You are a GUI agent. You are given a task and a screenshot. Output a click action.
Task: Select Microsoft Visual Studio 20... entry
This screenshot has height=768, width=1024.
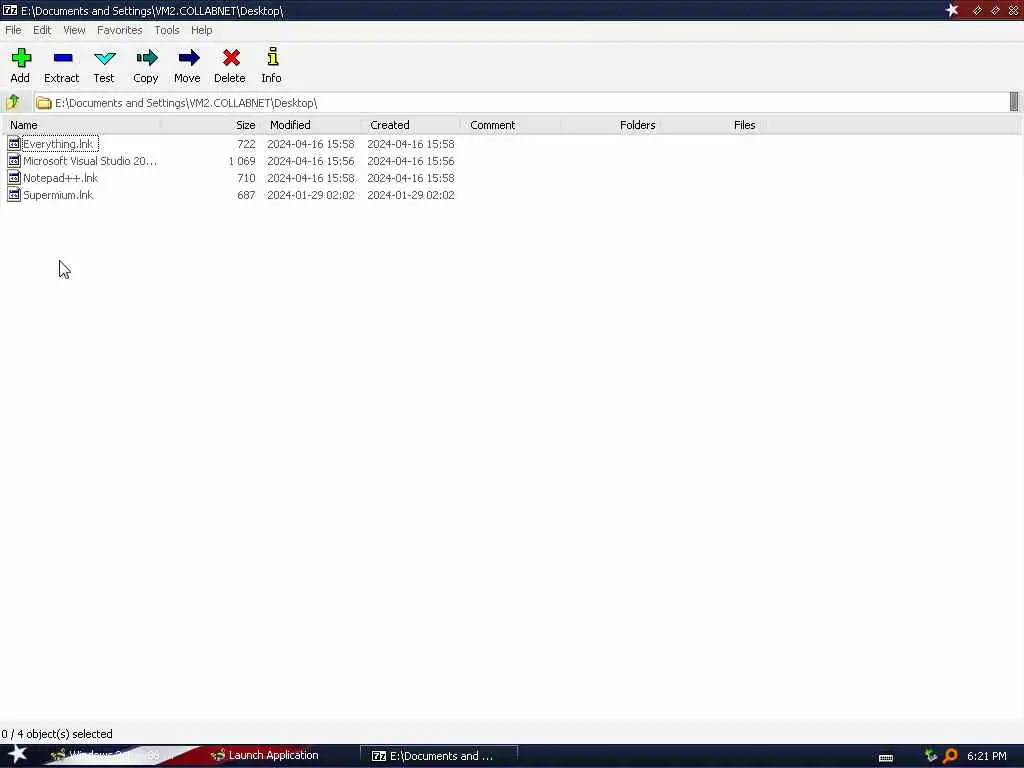pos(90,161)
